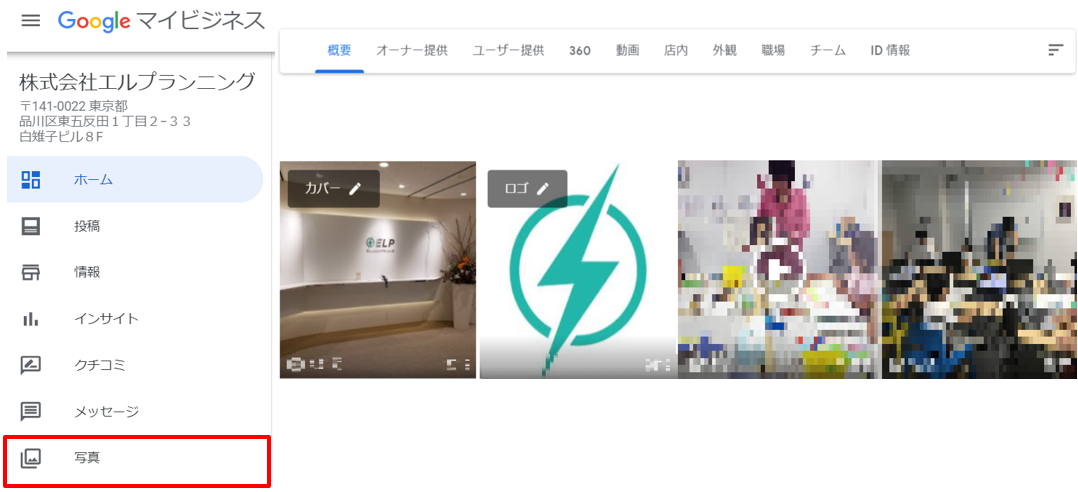Click the 情報 storefront icon
The width and height of the screenshot is (1078, 492).
31,272
